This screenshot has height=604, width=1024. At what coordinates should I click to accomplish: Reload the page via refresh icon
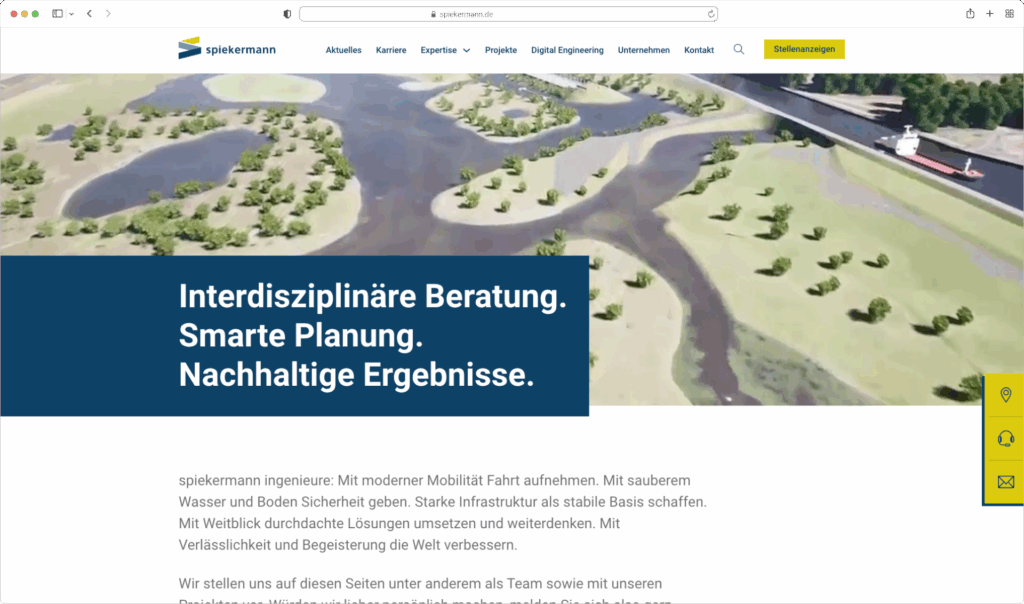711,14
